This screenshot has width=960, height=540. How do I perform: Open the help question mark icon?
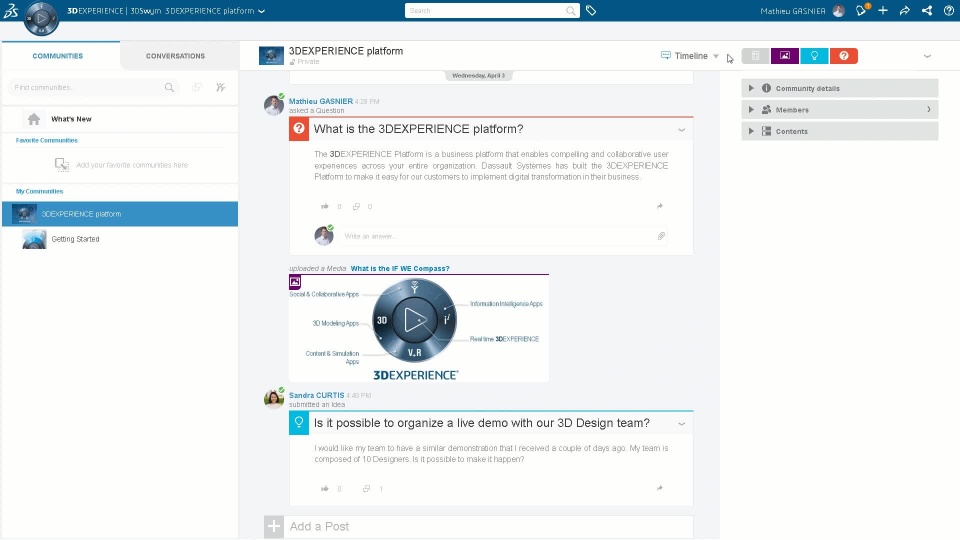click(x=948, y=10)
